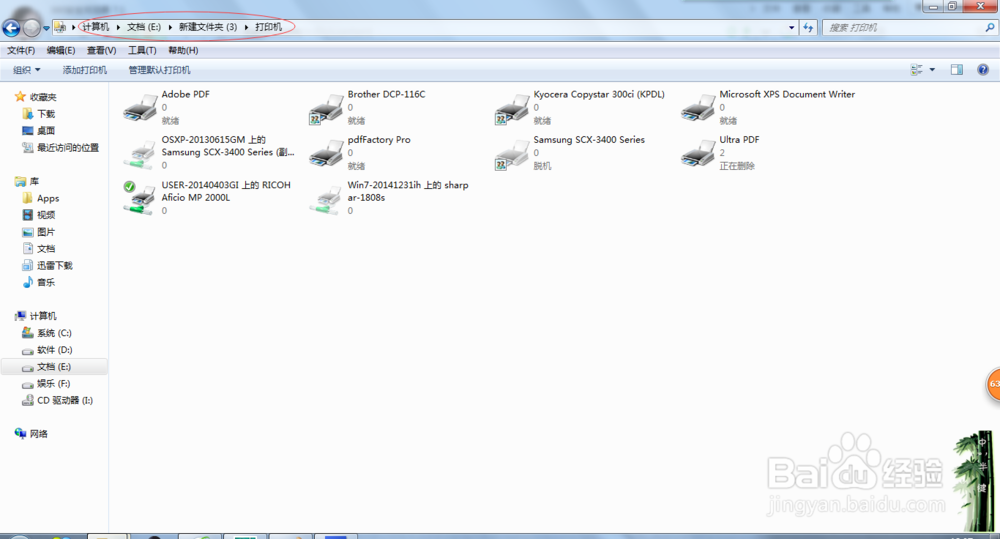Select the Adobe PDF printer icon
1000x539 pixels.
[140, 108]
